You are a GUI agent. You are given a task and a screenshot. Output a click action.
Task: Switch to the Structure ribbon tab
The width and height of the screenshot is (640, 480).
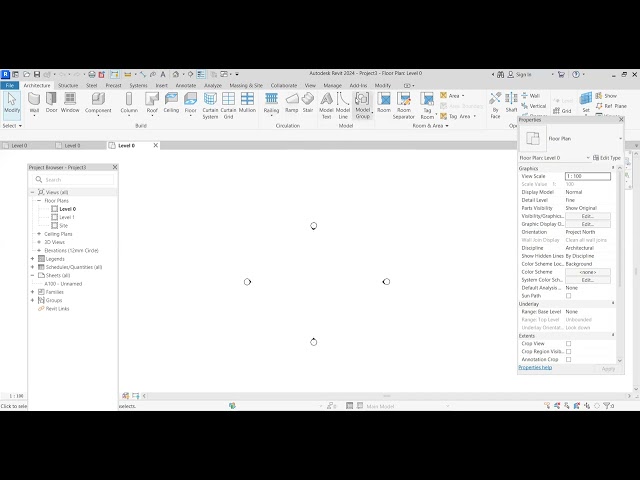[x=68, y=85]
